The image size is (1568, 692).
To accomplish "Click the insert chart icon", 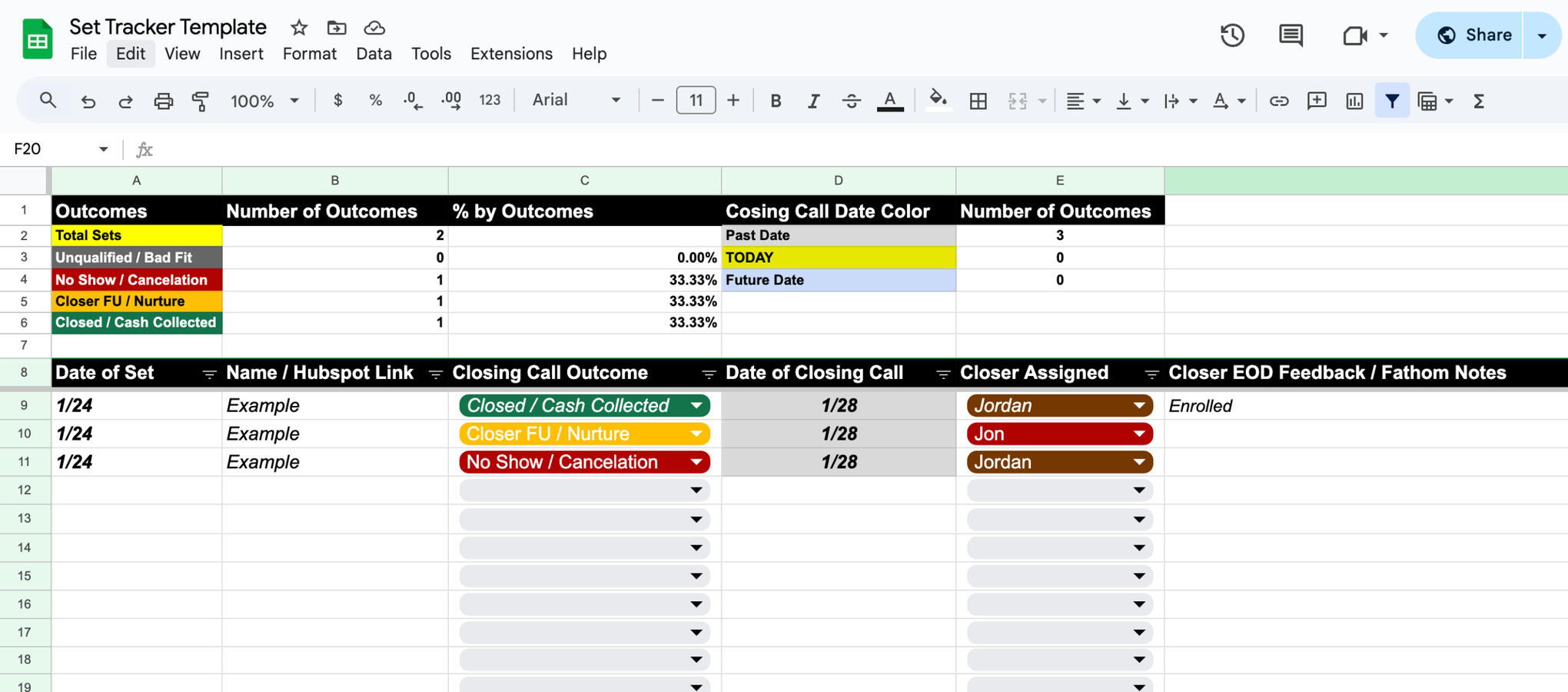I will coord(1354,101).
